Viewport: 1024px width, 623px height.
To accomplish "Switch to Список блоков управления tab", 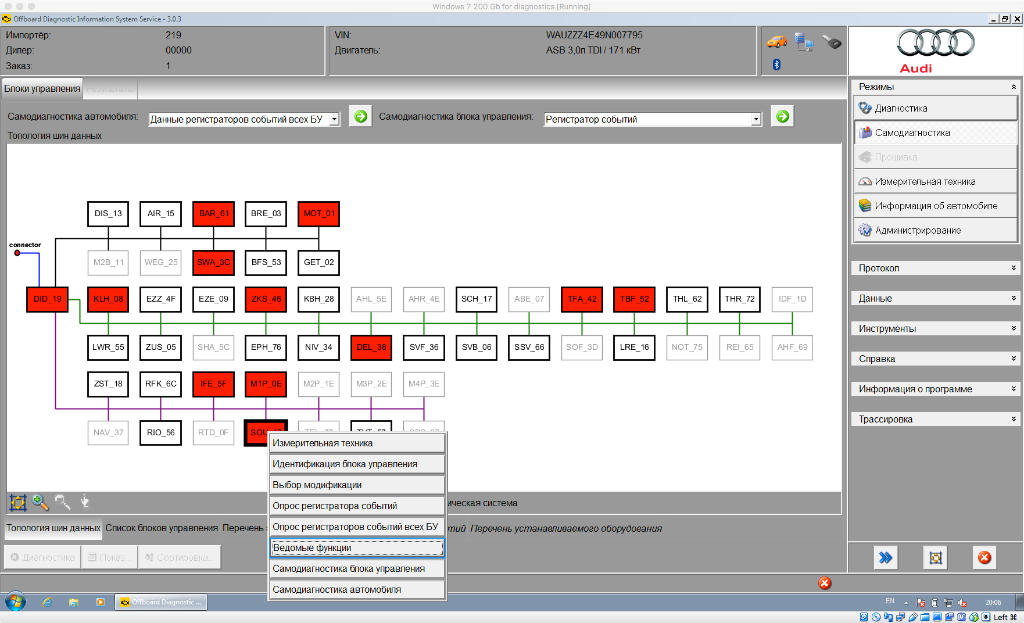I will pyautogui.click(x=161, y=528).
